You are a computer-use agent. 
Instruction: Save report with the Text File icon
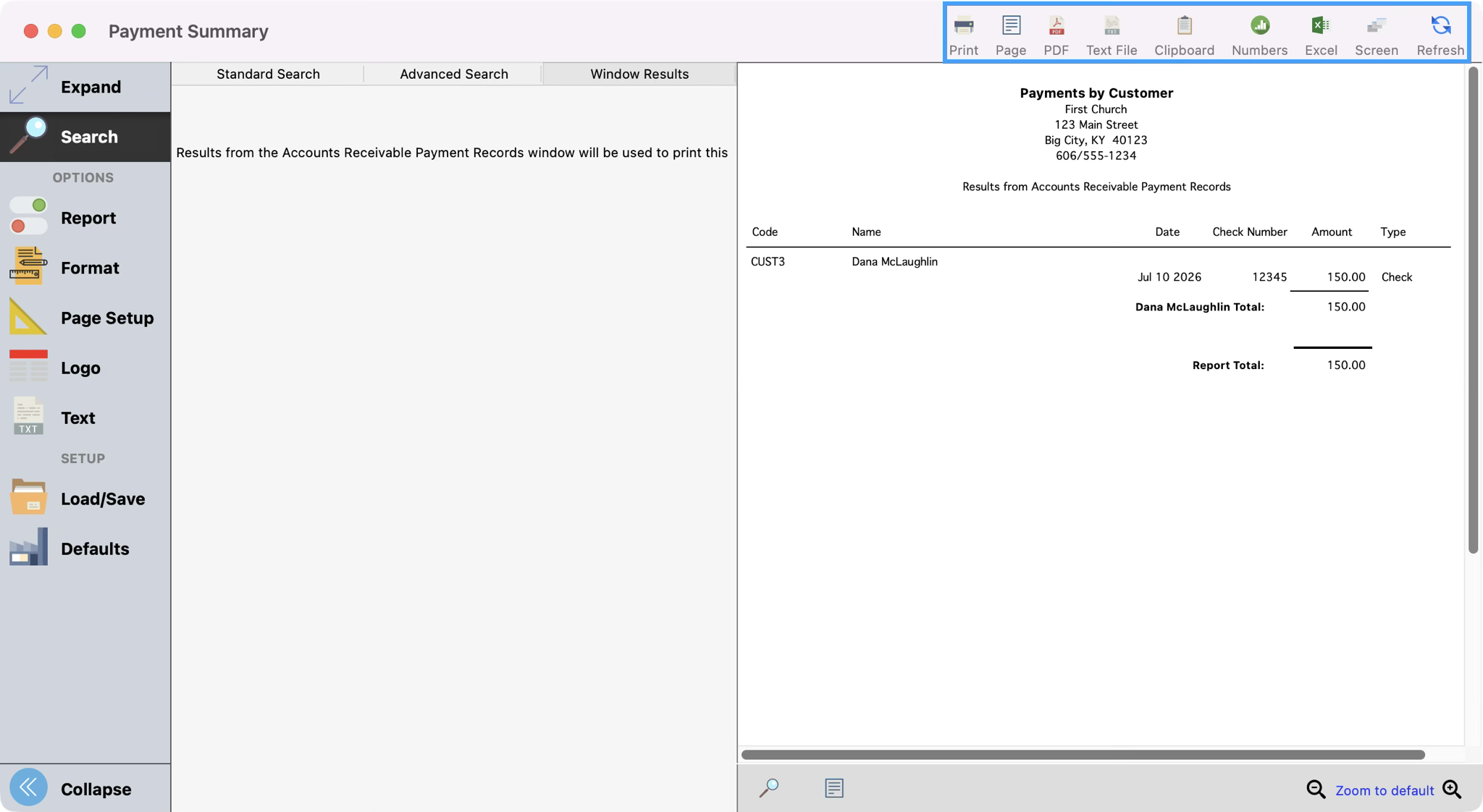(x=1112, y=26)
